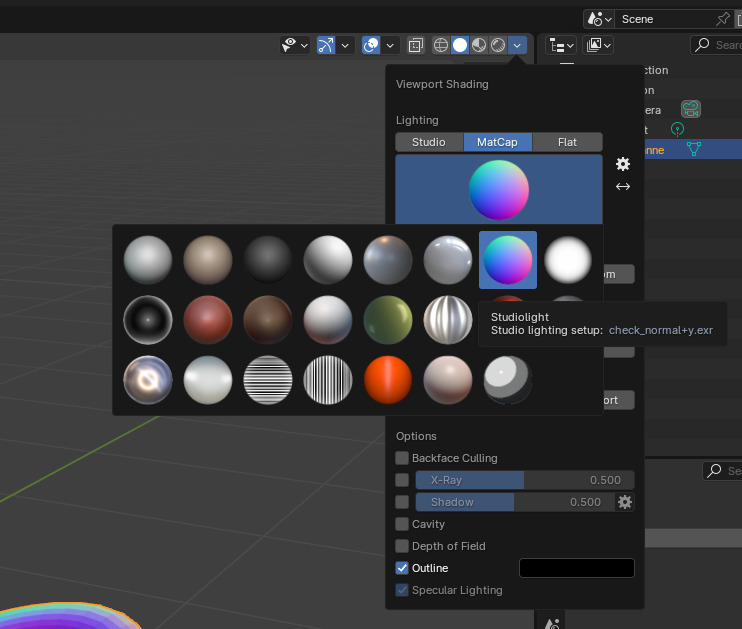Open MatCap preferences gear icon
The width and height of the screenshot is (742, 629).
coord(623,164)
